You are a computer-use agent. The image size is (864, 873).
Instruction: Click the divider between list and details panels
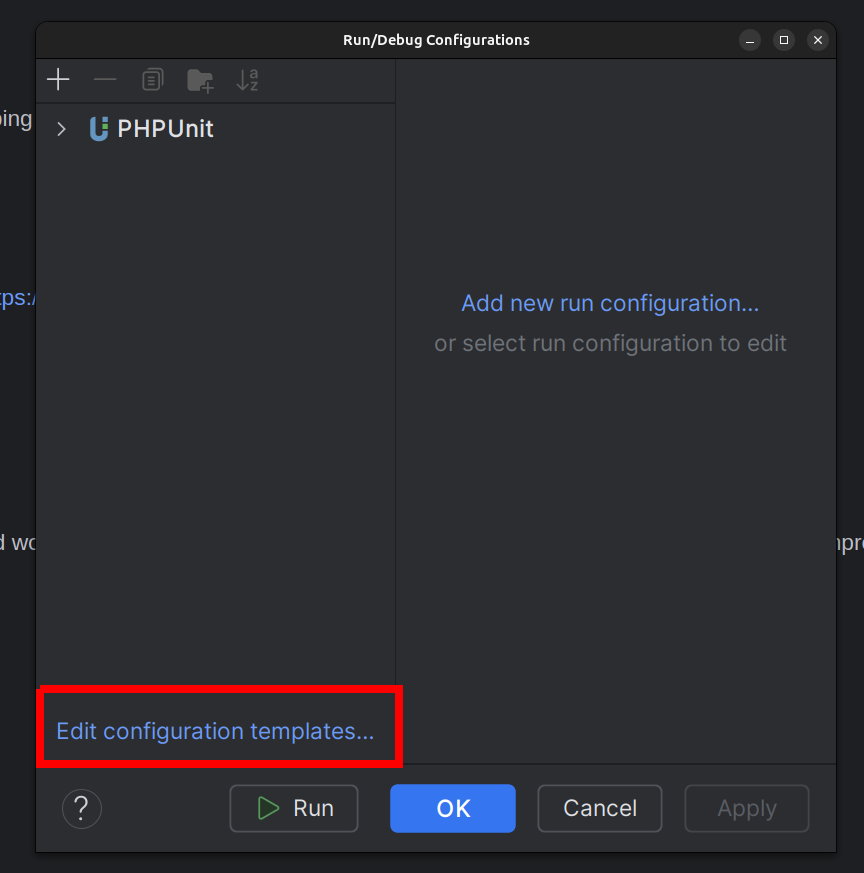pyautogui.click(x=396, y=400)
